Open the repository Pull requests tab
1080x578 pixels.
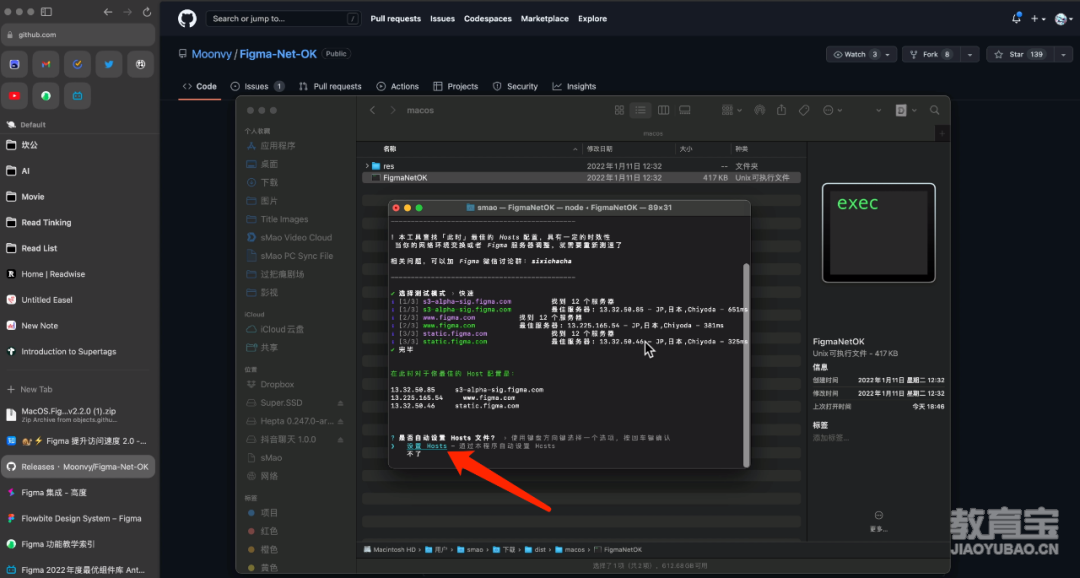point(330,86)
